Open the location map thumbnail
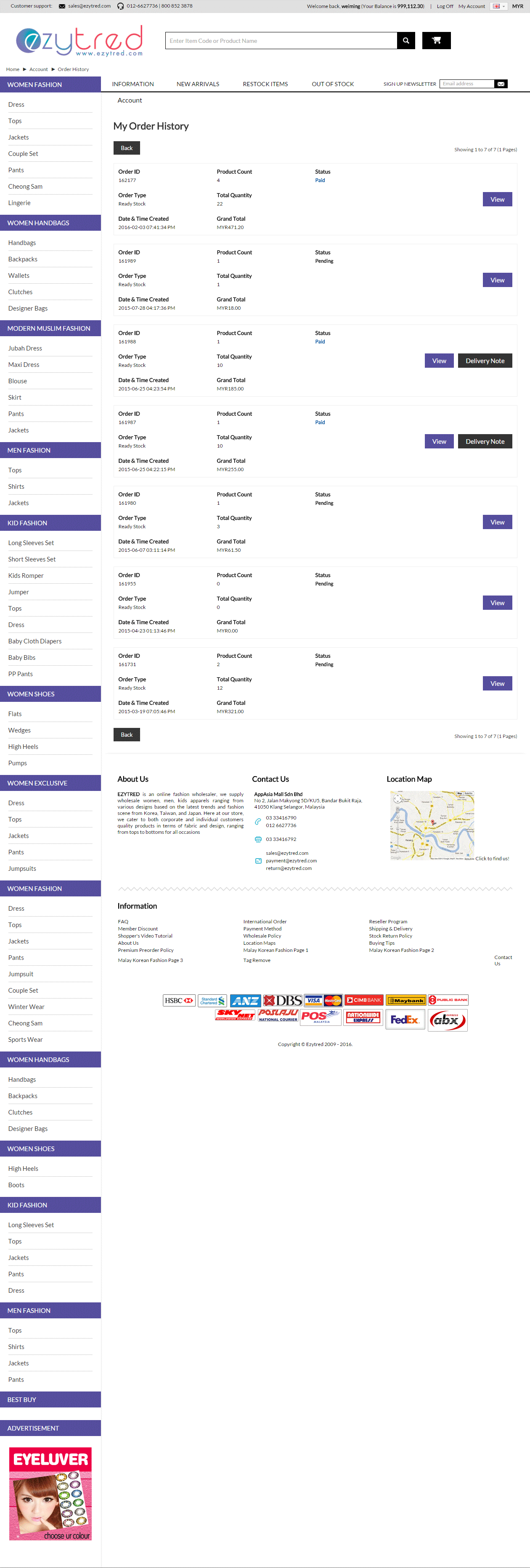Image resolution: width=530 pixels, height=1568 pixels. coord(432,825)
